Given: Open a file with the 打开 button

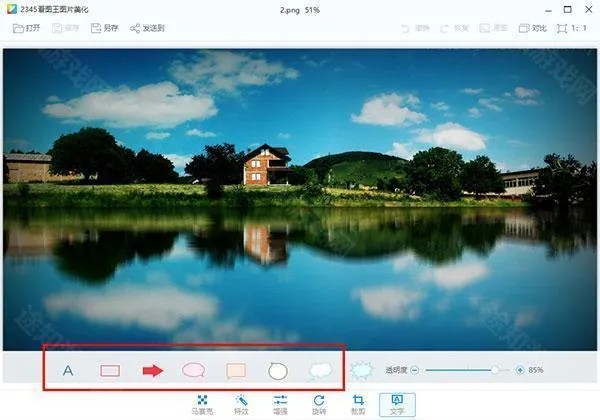Looking at the screenshot, I should (x=26, y=28).
